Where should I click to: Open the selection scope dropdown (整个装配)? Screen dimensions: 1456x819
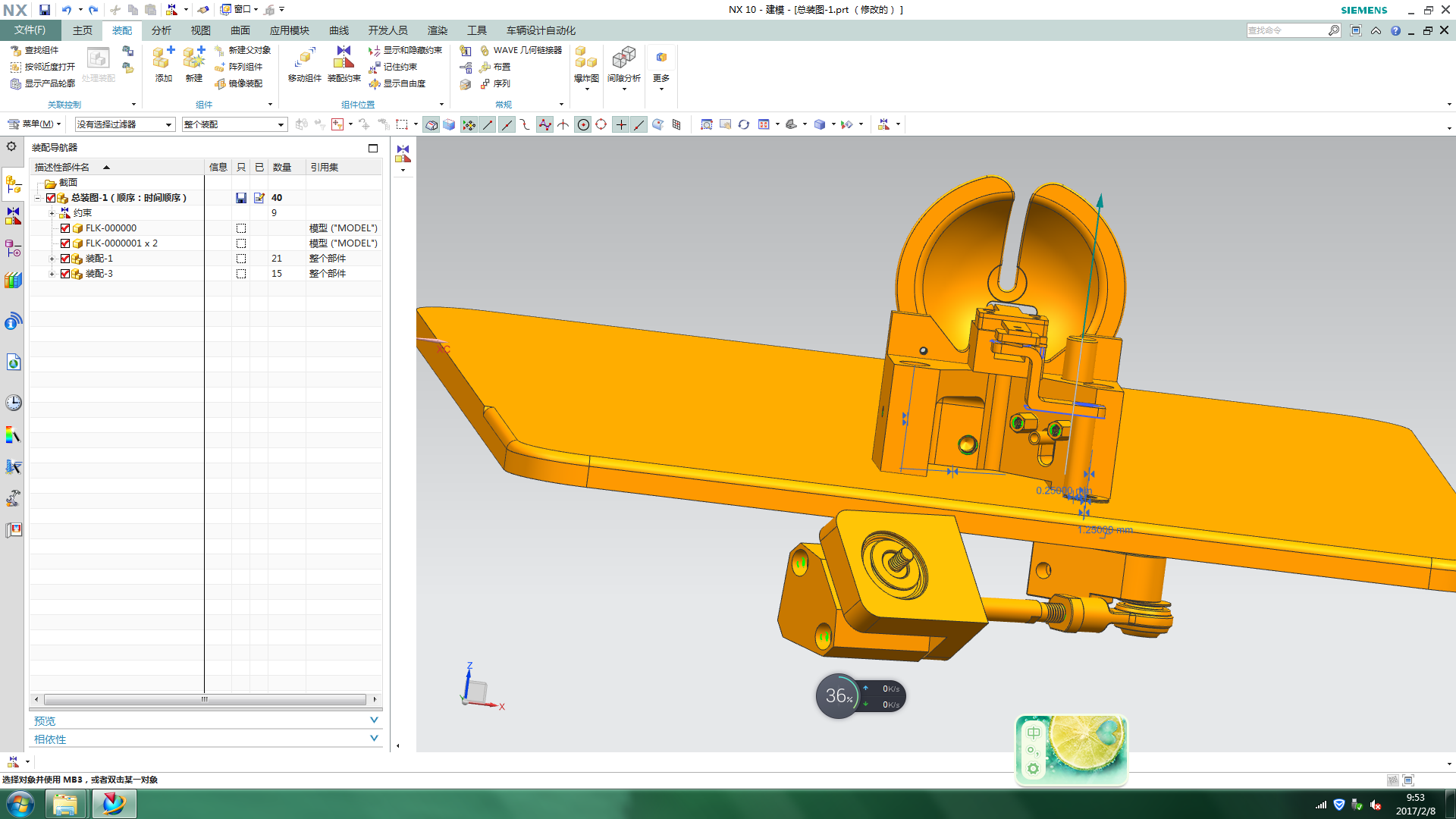coord(234,124)
